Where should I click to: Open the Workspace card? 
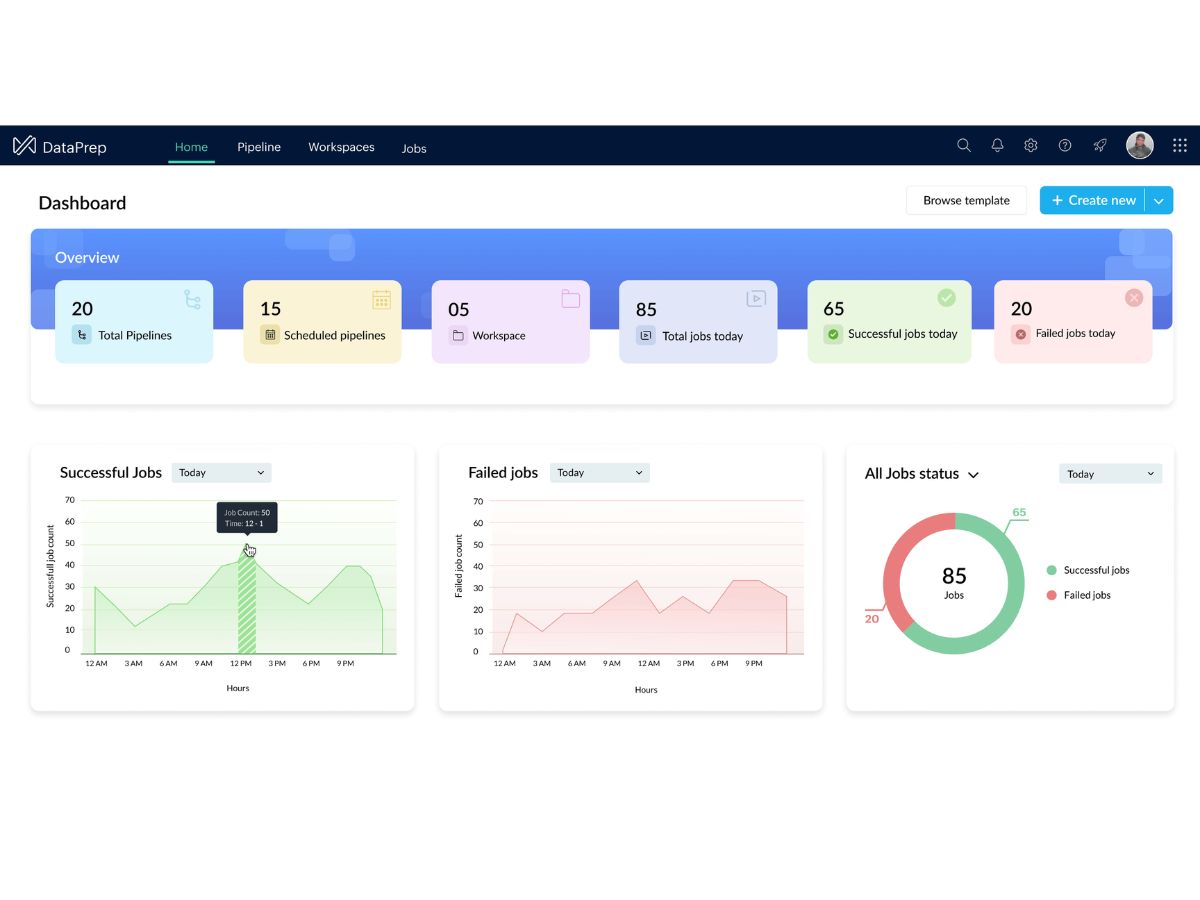[510, 322]
